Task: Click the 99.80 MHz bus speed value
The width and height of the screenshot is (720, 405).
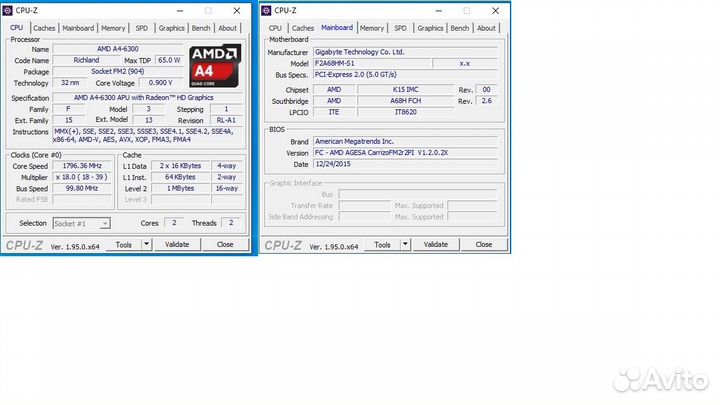Action: click(82, 188)
